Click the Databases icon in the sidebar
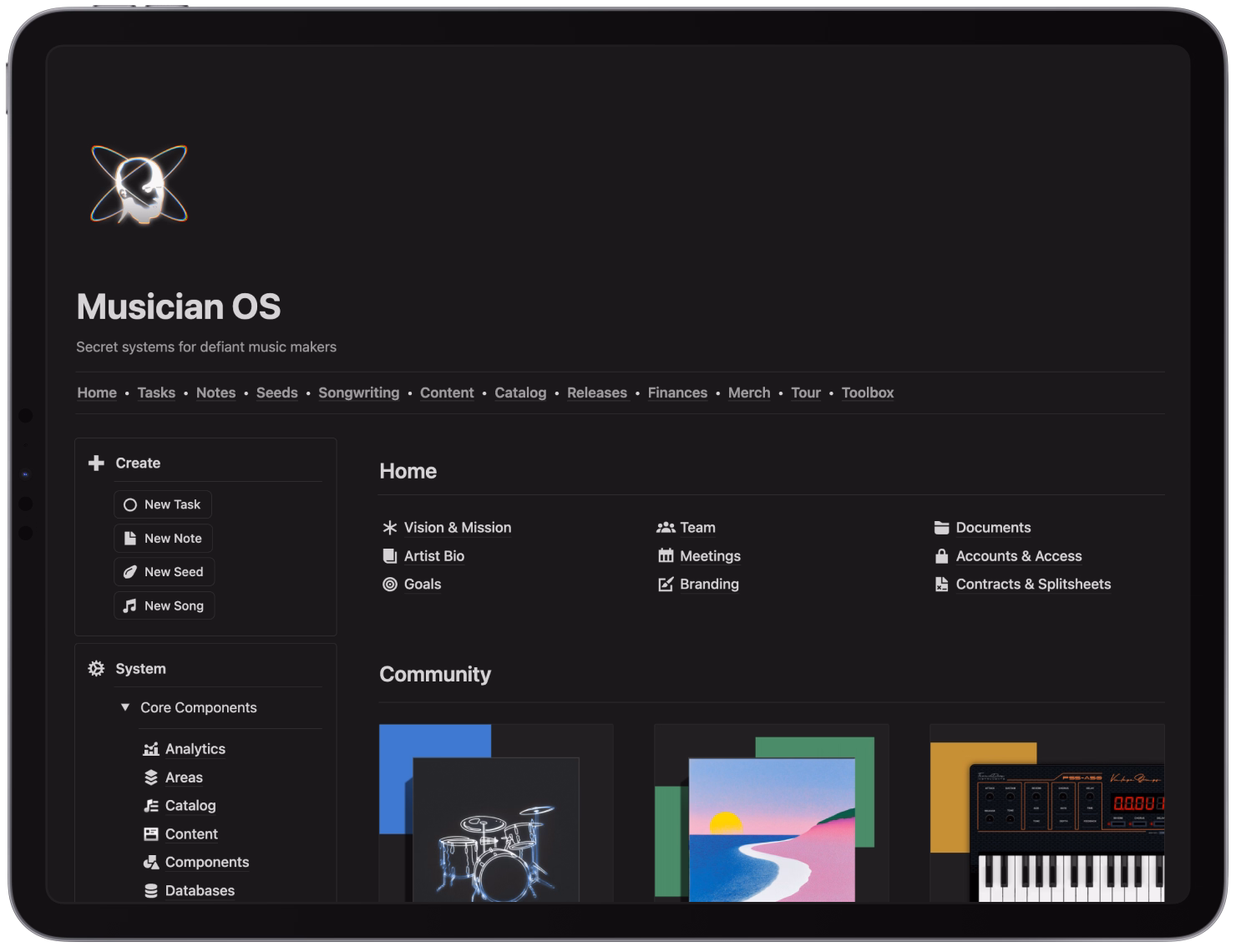Viewport: 1236px width, 952px height. click(150, 890)
